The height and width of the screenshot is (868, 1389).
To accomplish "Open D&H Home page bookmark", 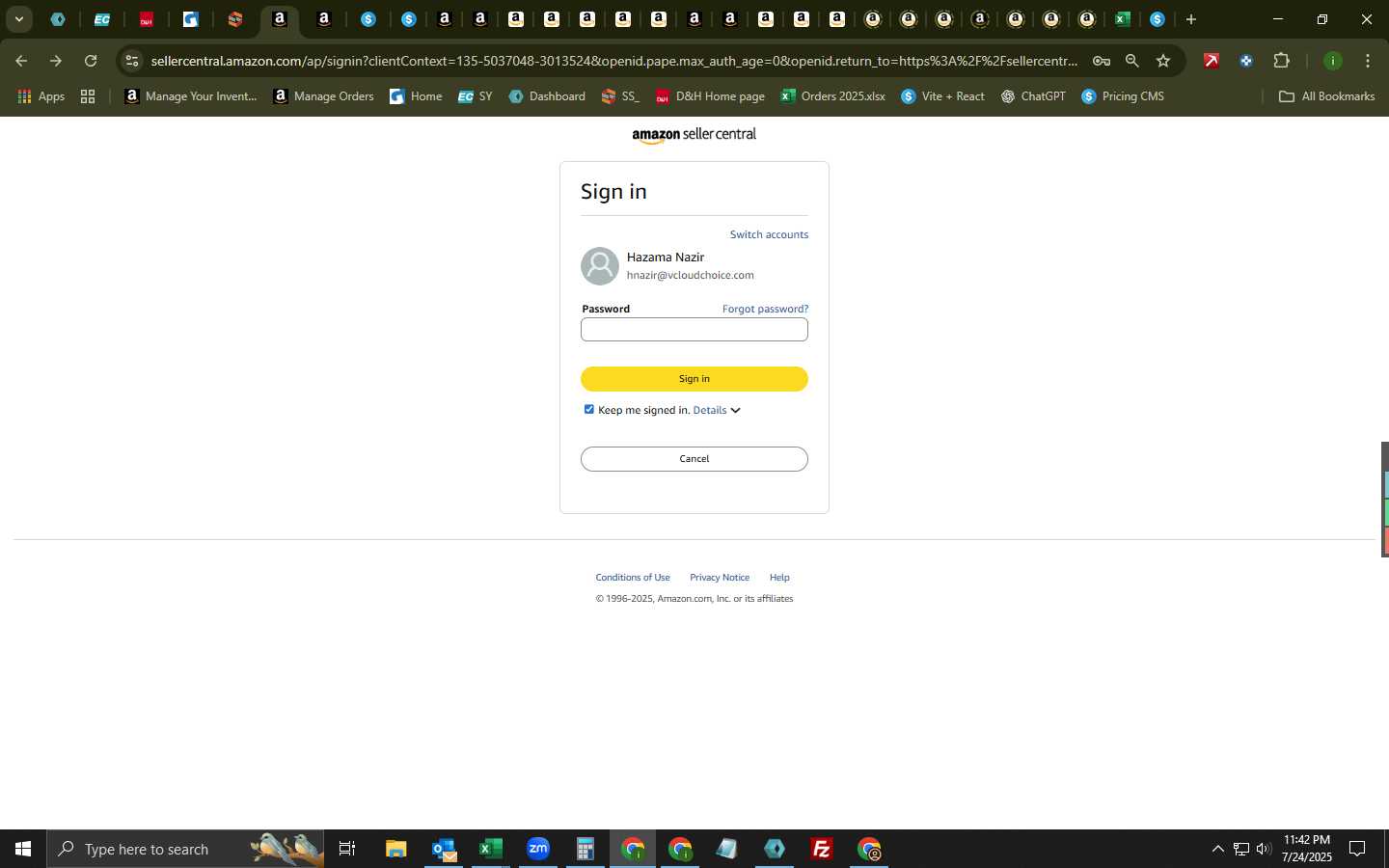I will pyautogui.click(x=710, y=96).
